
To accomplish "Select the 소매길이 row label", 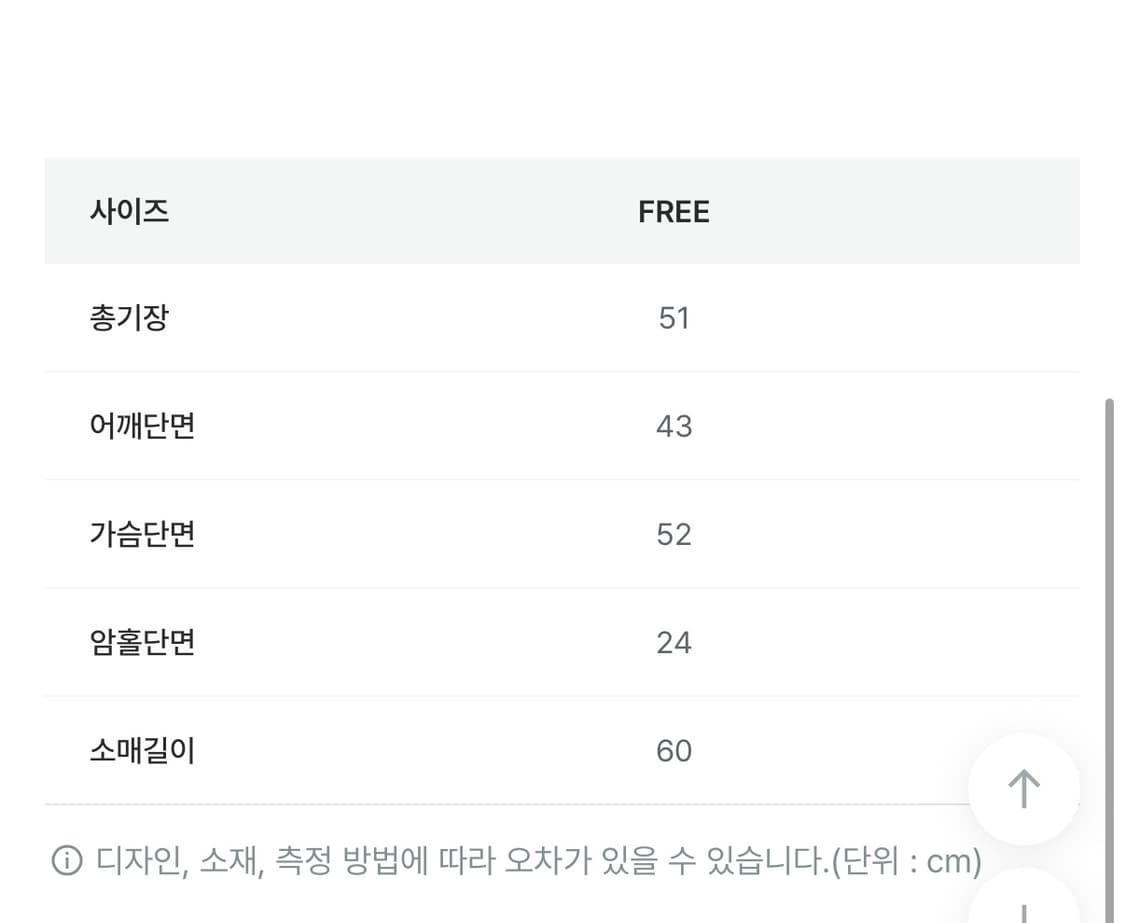I will coord(141,750).
